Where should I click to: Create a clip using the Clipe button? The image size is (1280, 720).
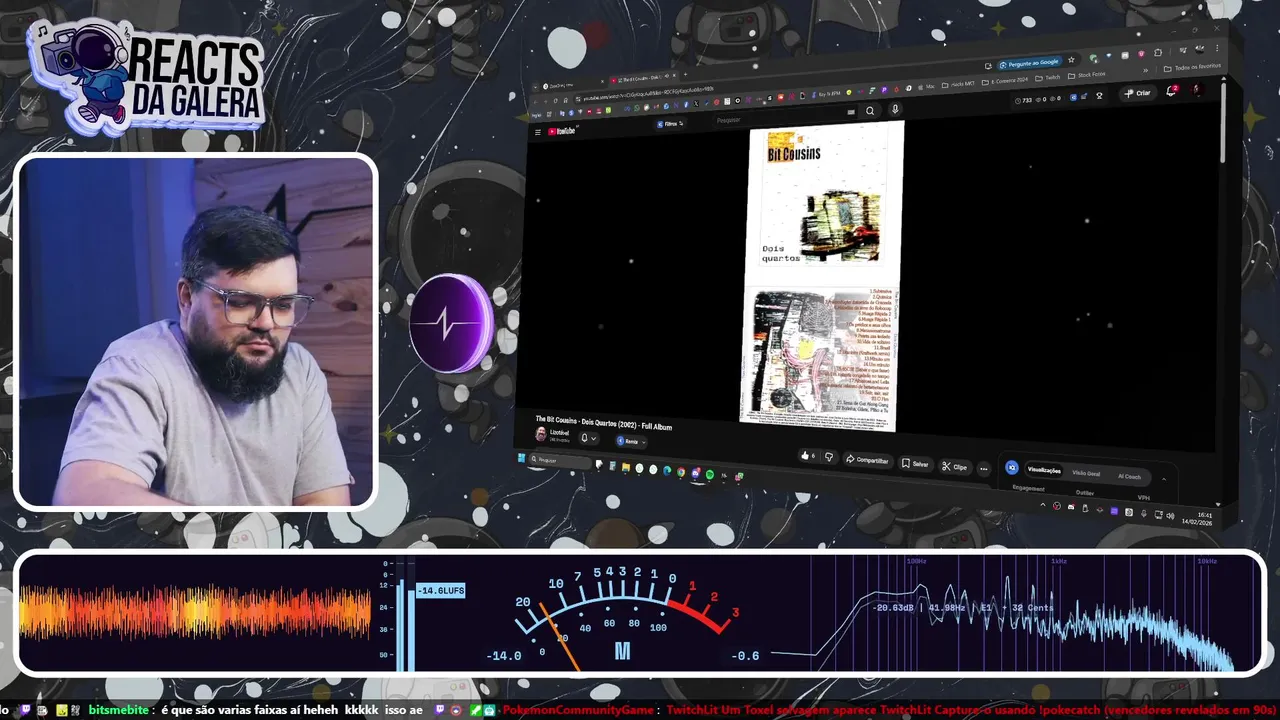pos(954,467)
